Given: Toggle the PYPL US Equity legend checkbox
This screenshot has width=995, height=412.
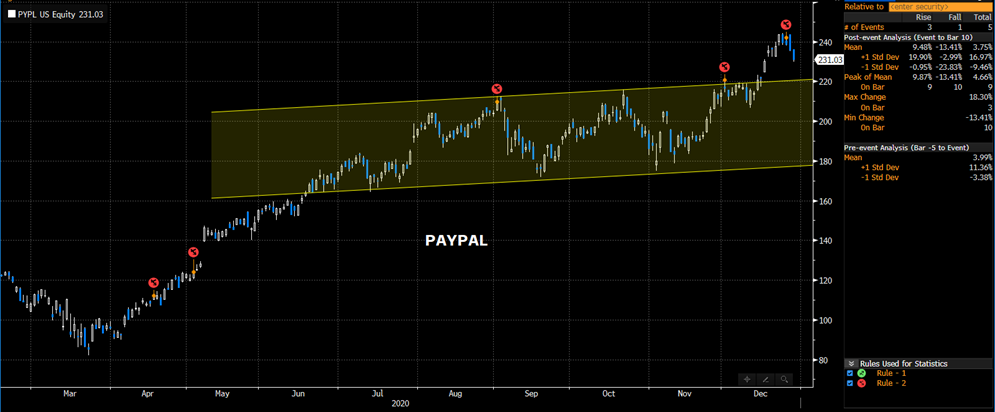Looking at the screenshot, I should pyautogui.click(x=11, y=13).
